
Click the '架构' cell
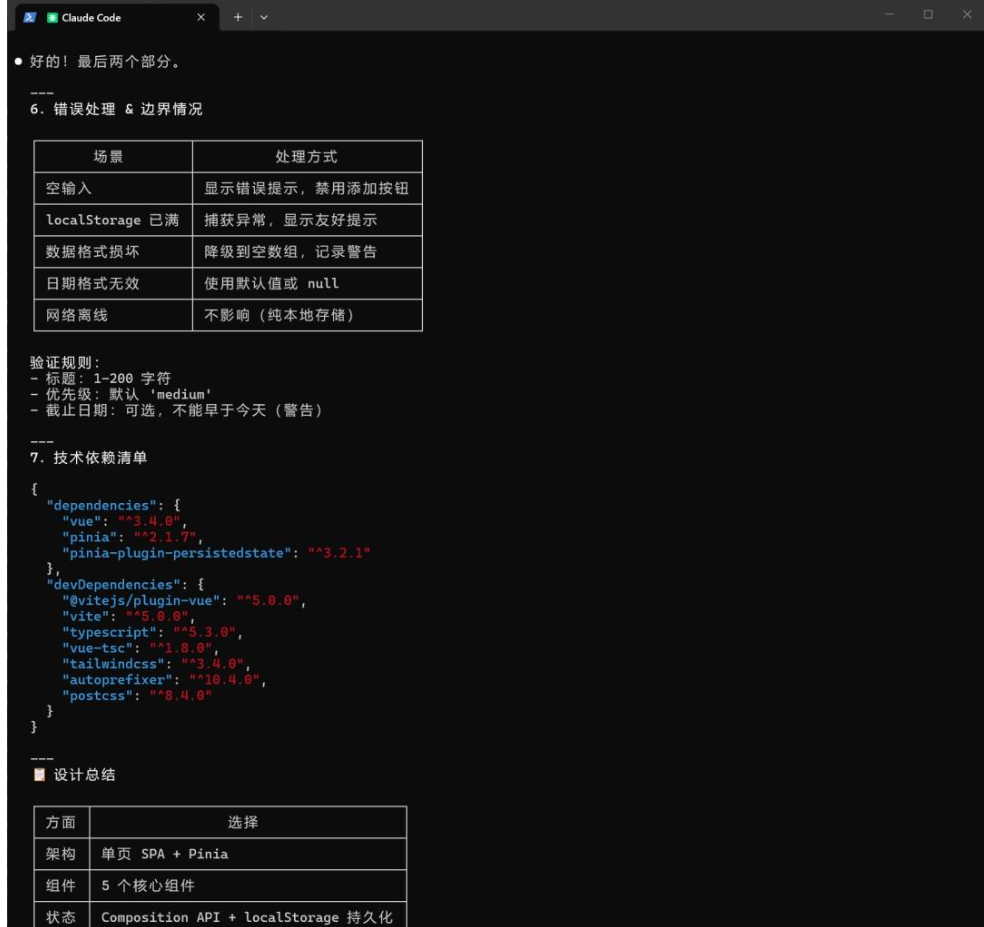coord(61,854)
